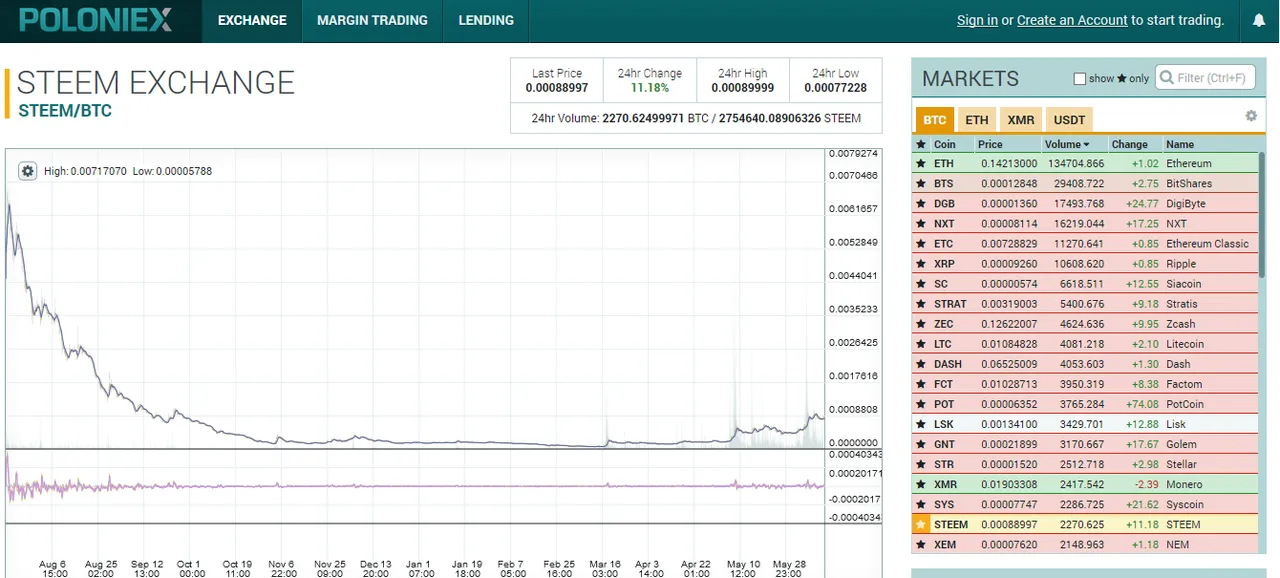Click the Sign in link
The height and width of the screenshot is (578, 1280).
click(x=977, y=20)
